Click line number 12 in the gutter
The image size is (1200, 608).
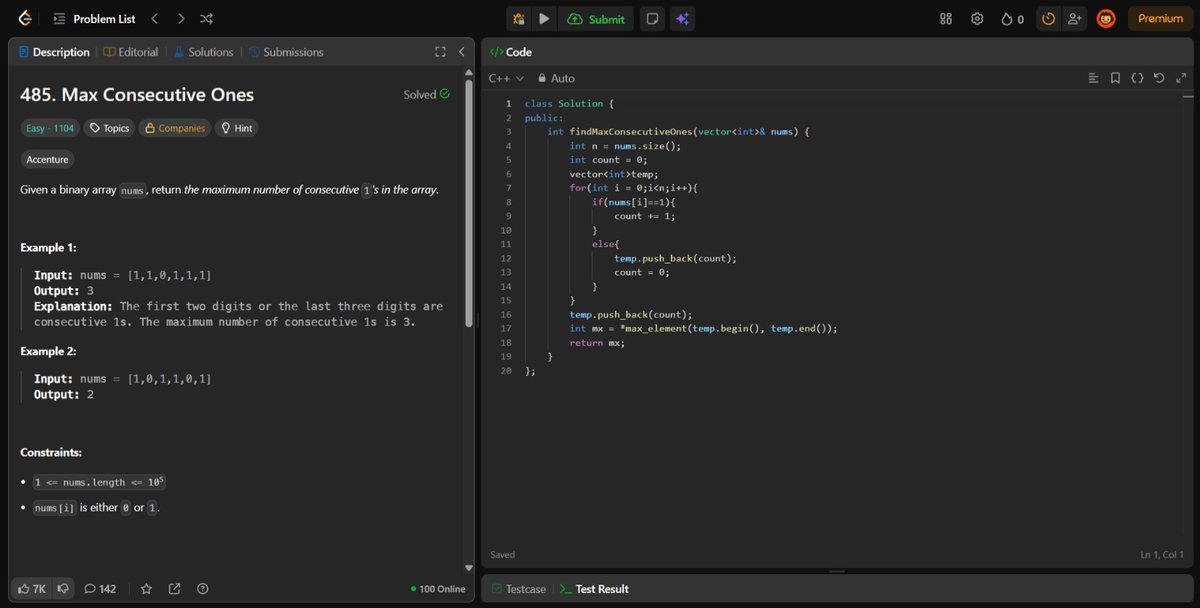click(505, 258)
